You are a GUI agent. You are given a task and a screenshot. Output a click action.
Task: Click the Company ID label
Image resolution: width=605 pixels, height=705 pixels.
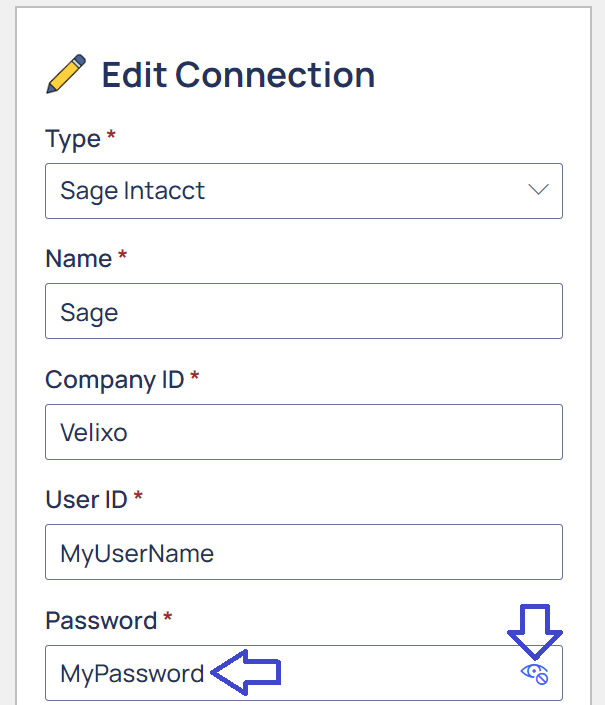pyautogui.click(x=115, y=380)
